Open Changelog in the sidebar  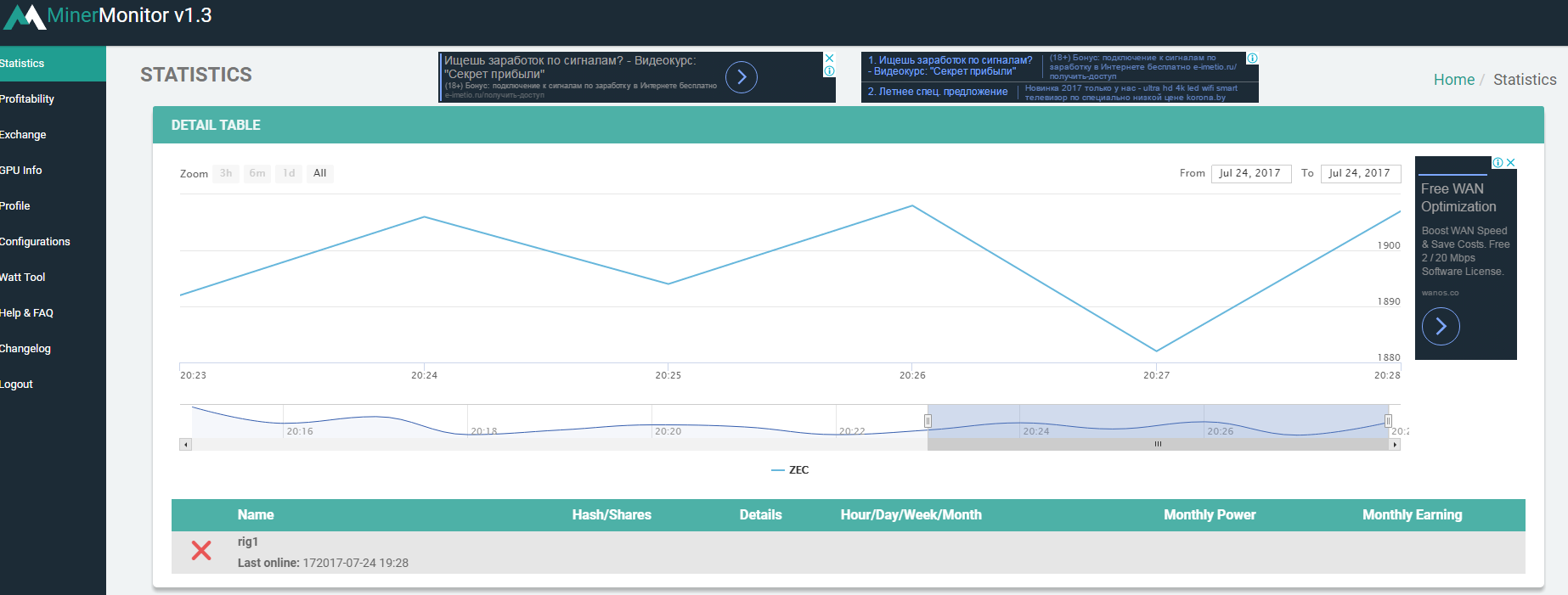click(x=53, y=349)
